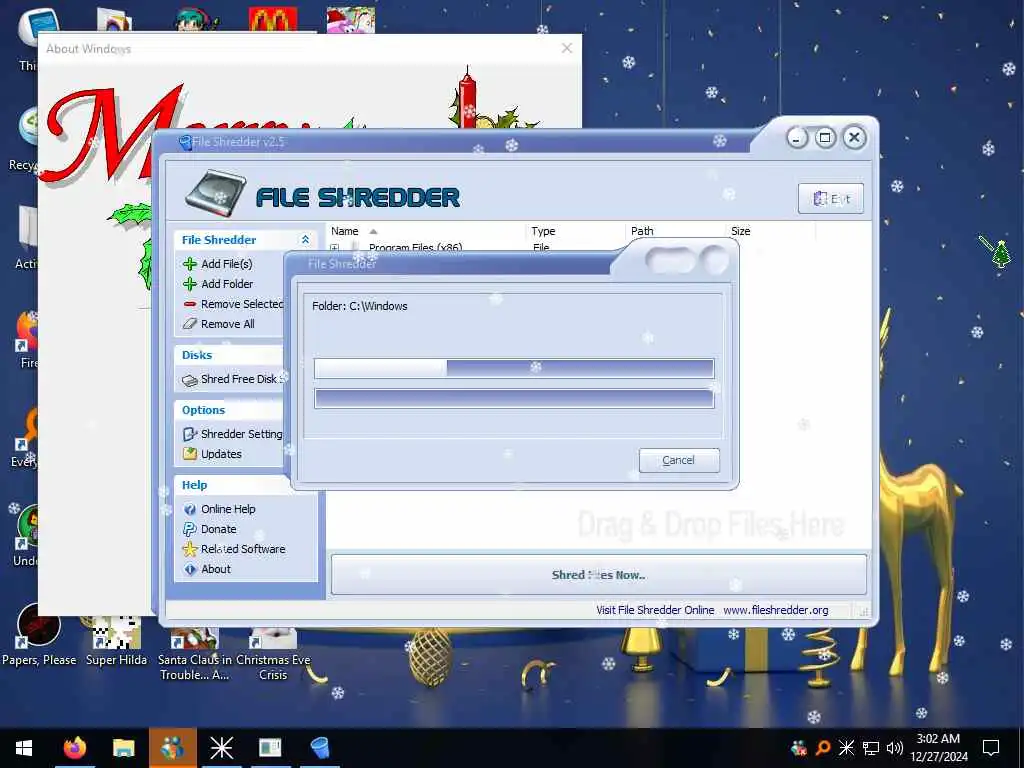Click the About info icon
The image size is (1024, 768).
pos(190,569)
